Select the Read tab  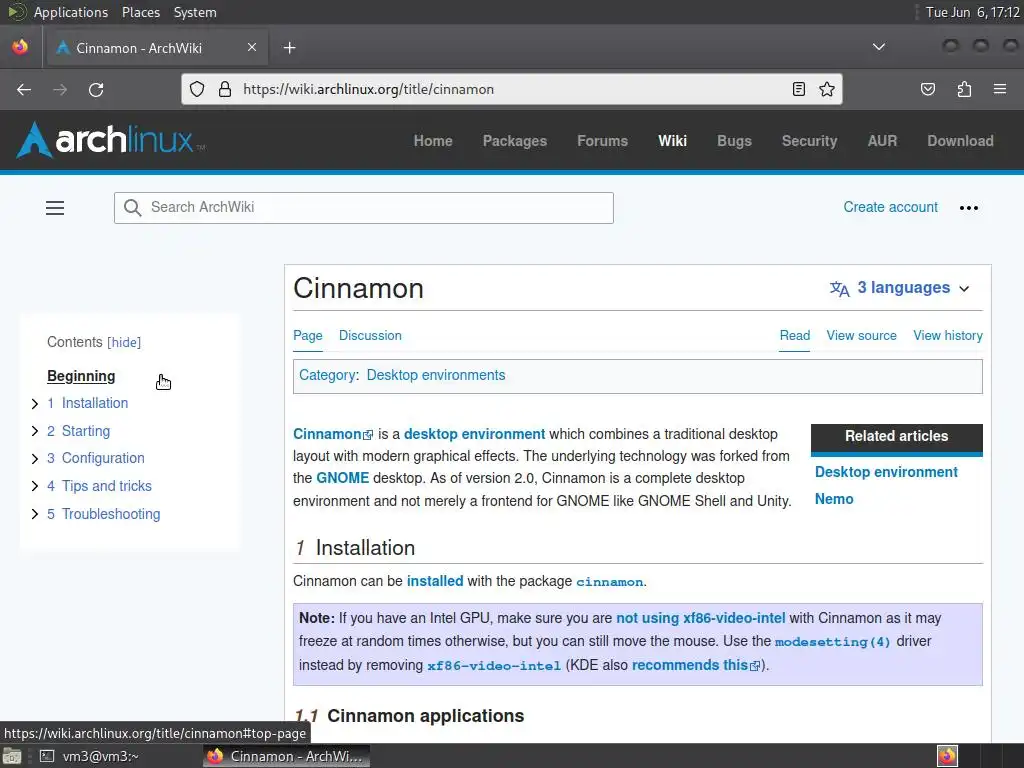[795, 336]
